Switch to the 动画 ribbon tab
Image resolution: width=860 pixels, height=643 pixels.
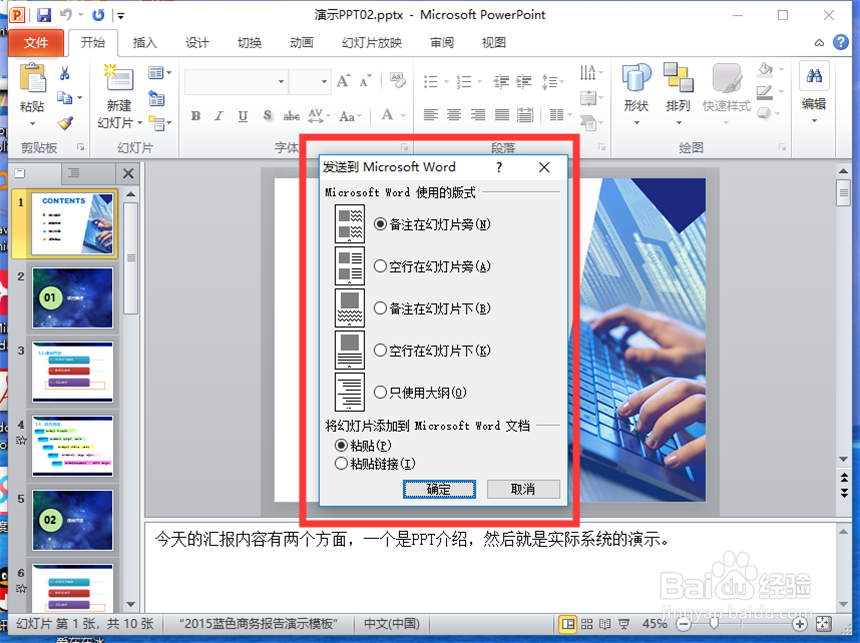(302, 43)
